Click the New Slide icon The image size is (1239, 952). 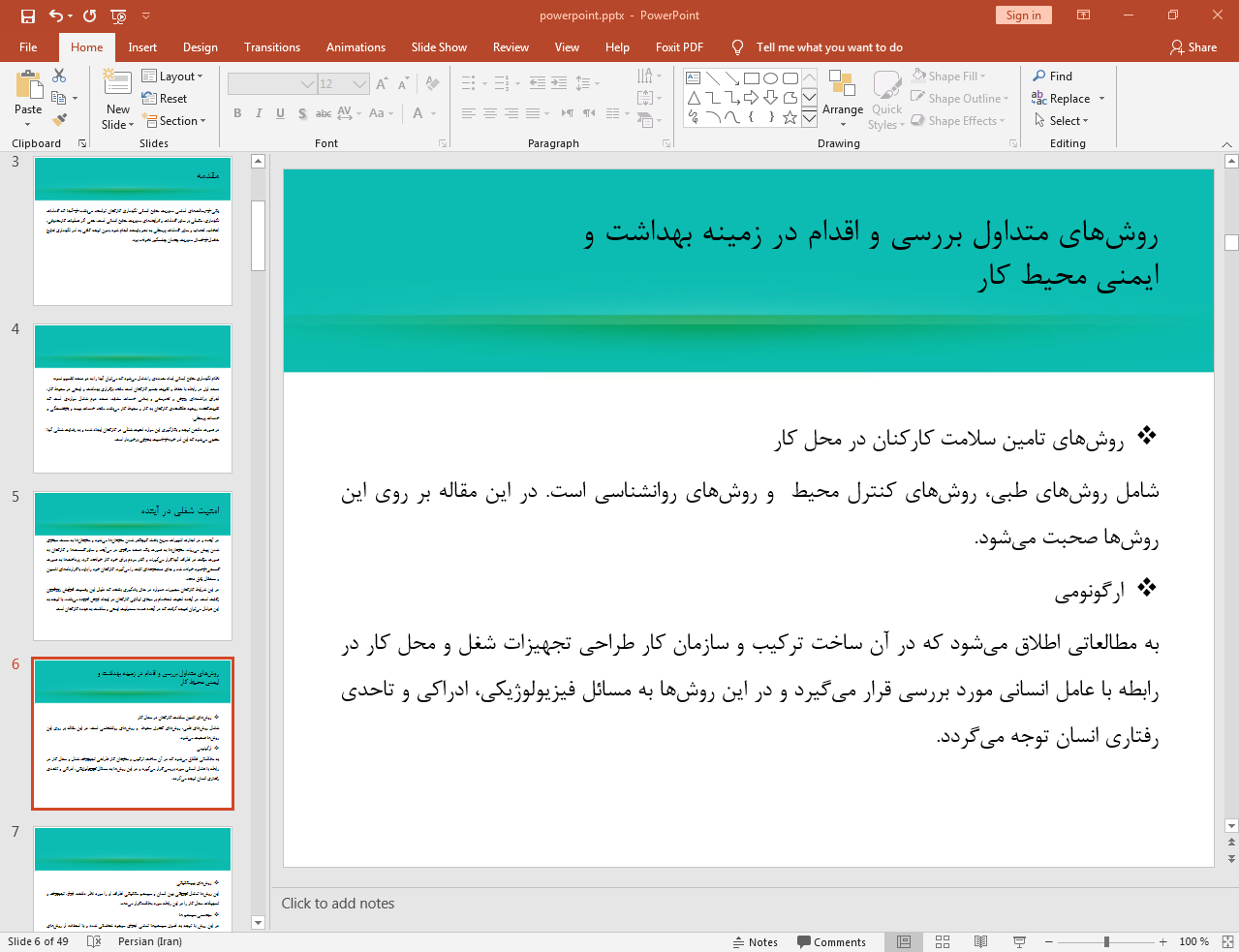pyautogui.click(x=118, y=84)
